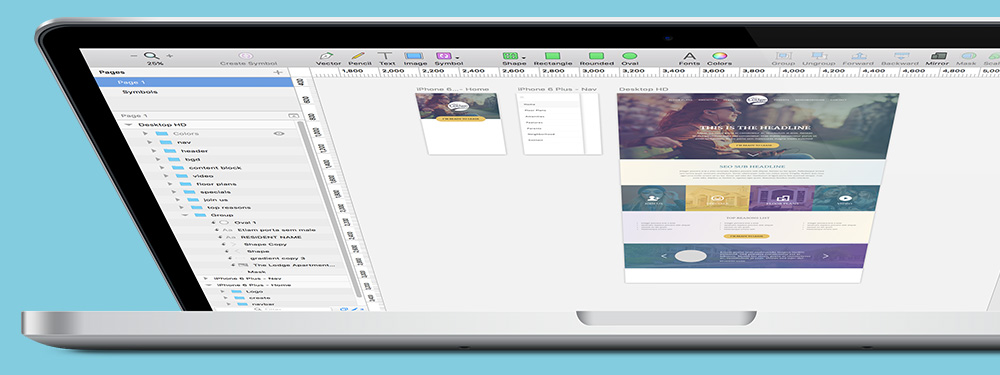The image size is (1000, 375).
Task: Click the Create Symbol button
Action: (x=248, y=59)
